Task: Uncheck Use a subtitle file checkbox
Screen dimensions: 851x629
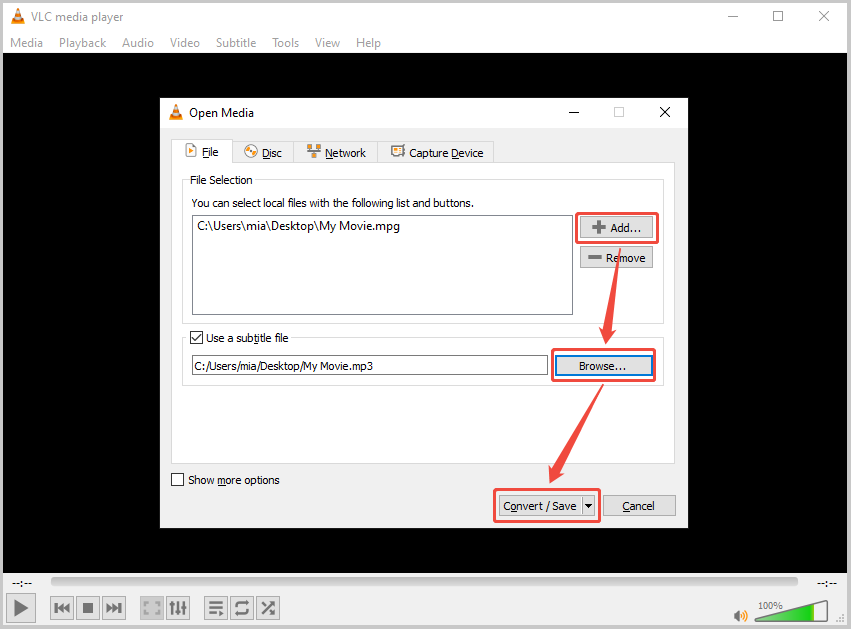Action: (196, 338)
